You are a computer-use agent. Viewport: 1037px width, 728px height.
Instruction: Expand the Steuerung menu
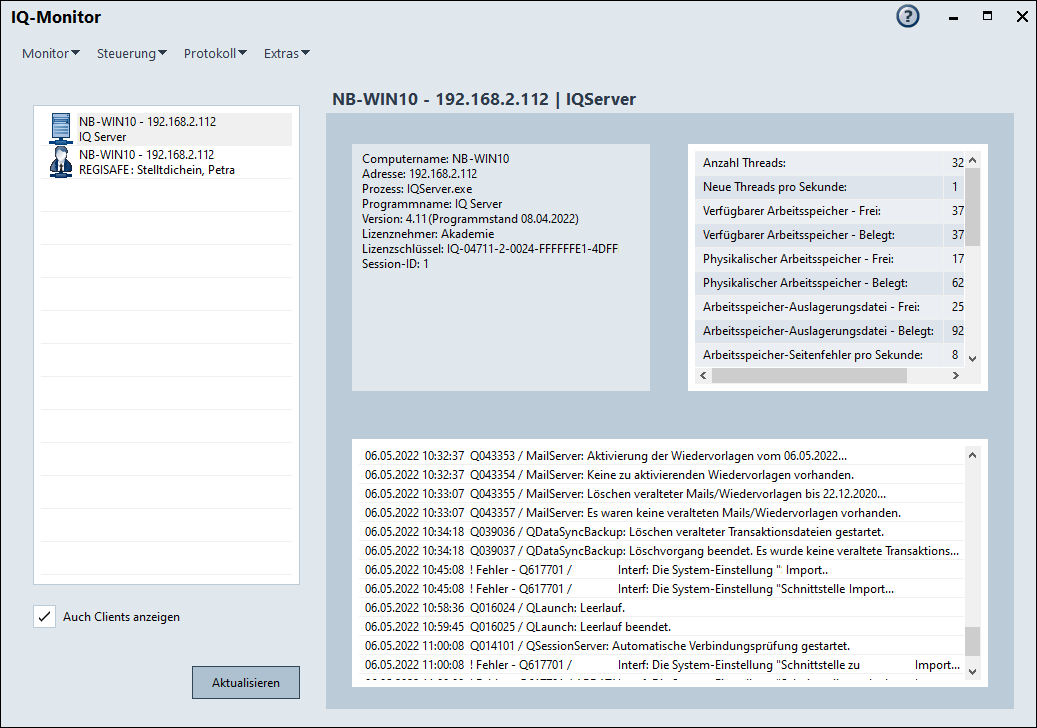tap(132, 54)
